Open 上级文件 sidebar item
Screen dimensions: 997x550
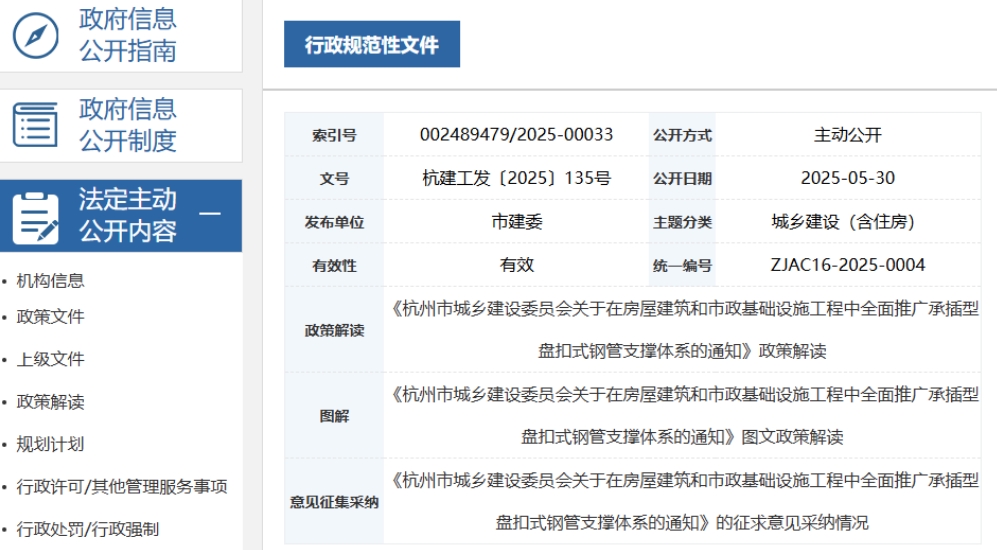50,359
